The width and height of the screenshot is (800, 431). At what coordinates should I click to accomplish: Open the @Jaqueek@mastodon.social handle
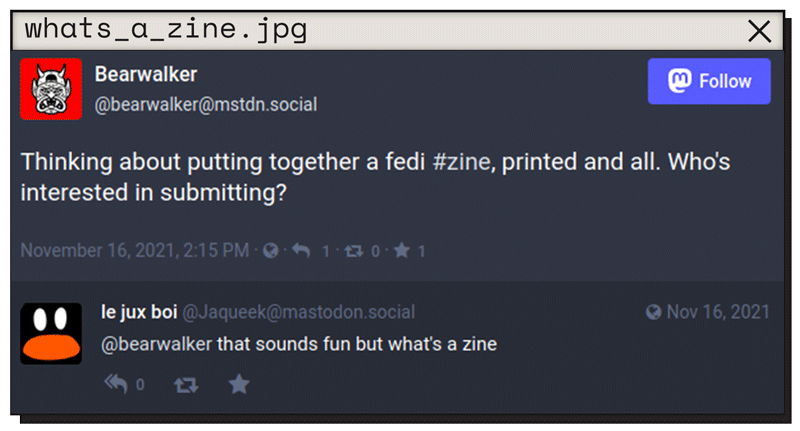[298, 312]
